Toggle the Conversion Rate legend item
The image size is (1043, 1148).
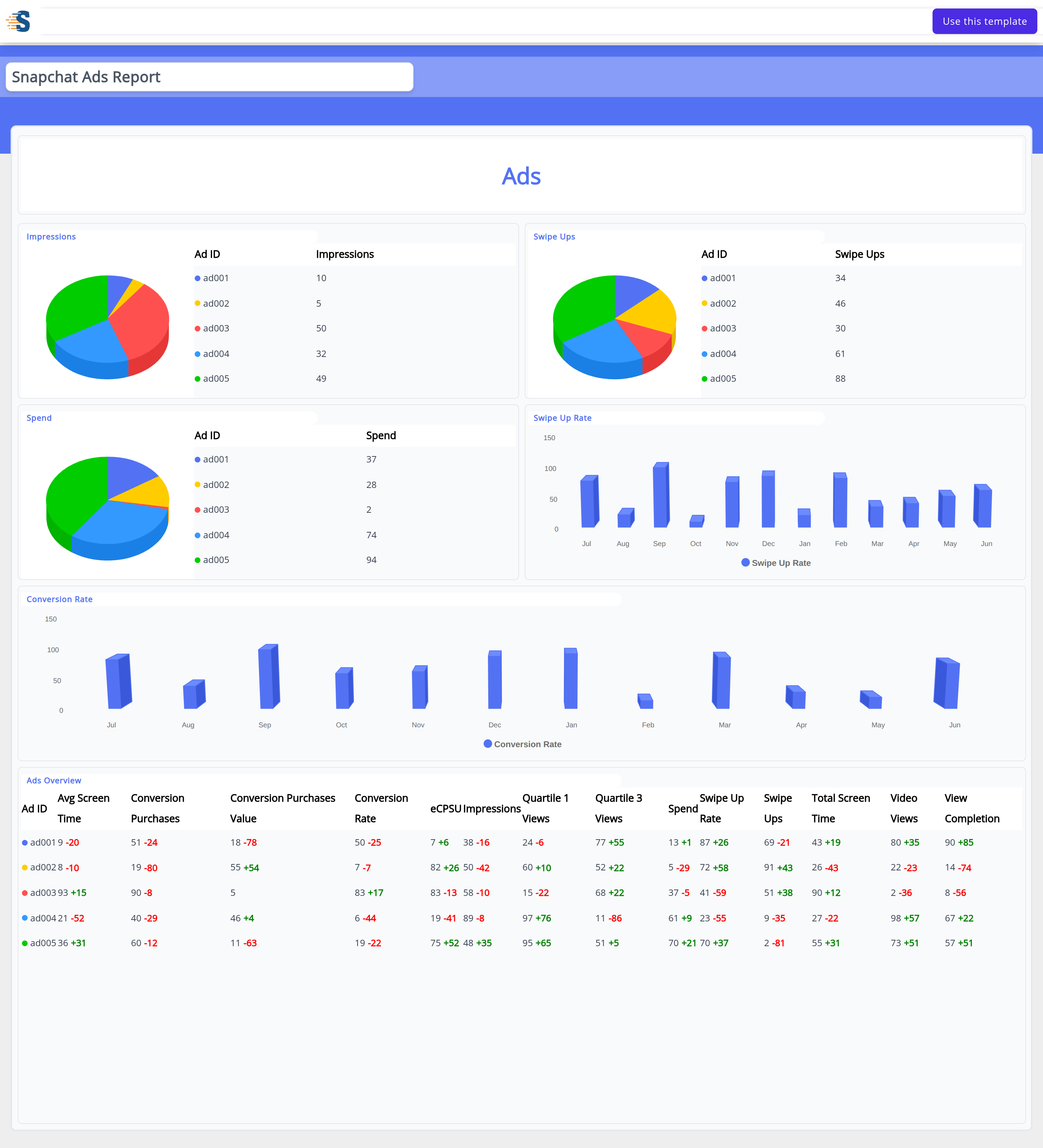pos(523,744)
